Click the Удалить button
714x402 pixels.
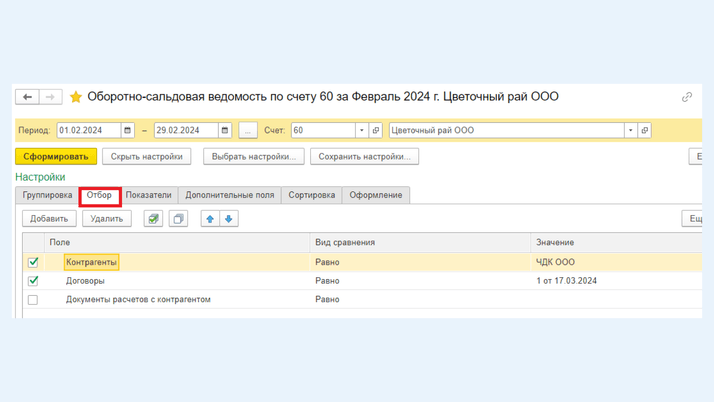point(107,219)
